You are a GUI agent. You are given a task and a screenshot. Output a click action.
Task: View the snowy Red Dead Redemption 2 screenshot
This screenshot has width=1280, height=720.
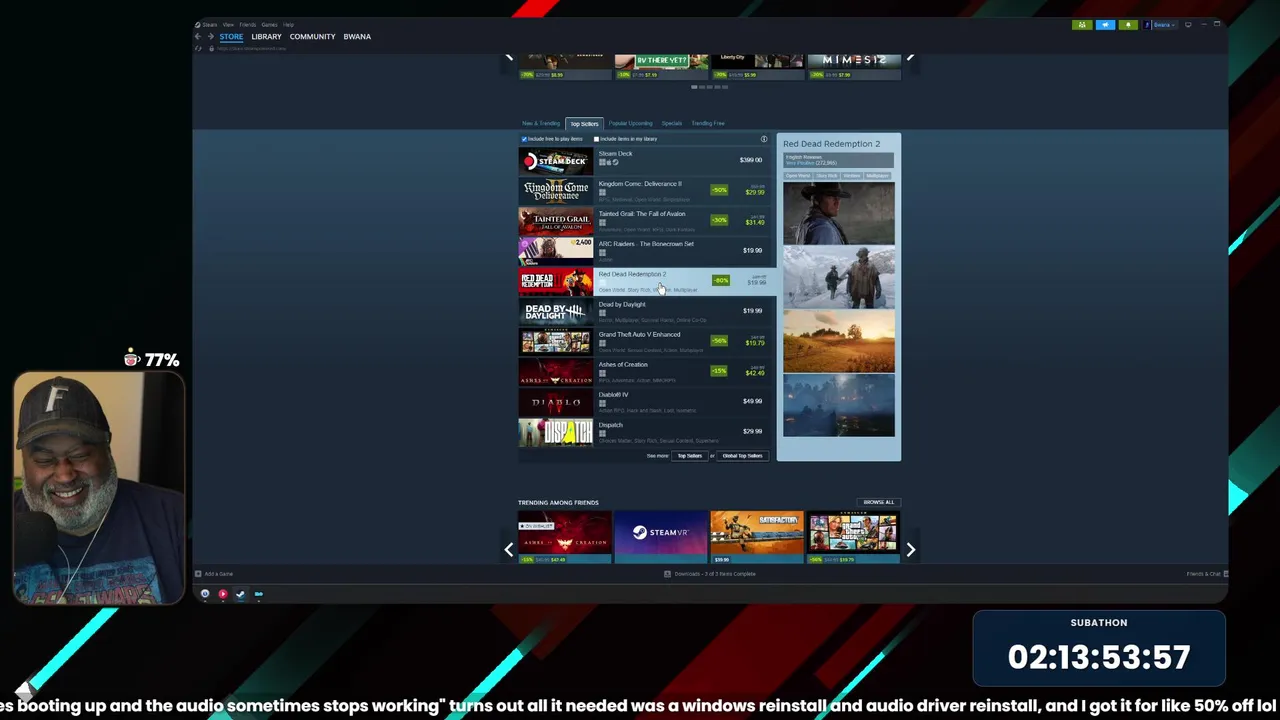click(x=838, y=277)
